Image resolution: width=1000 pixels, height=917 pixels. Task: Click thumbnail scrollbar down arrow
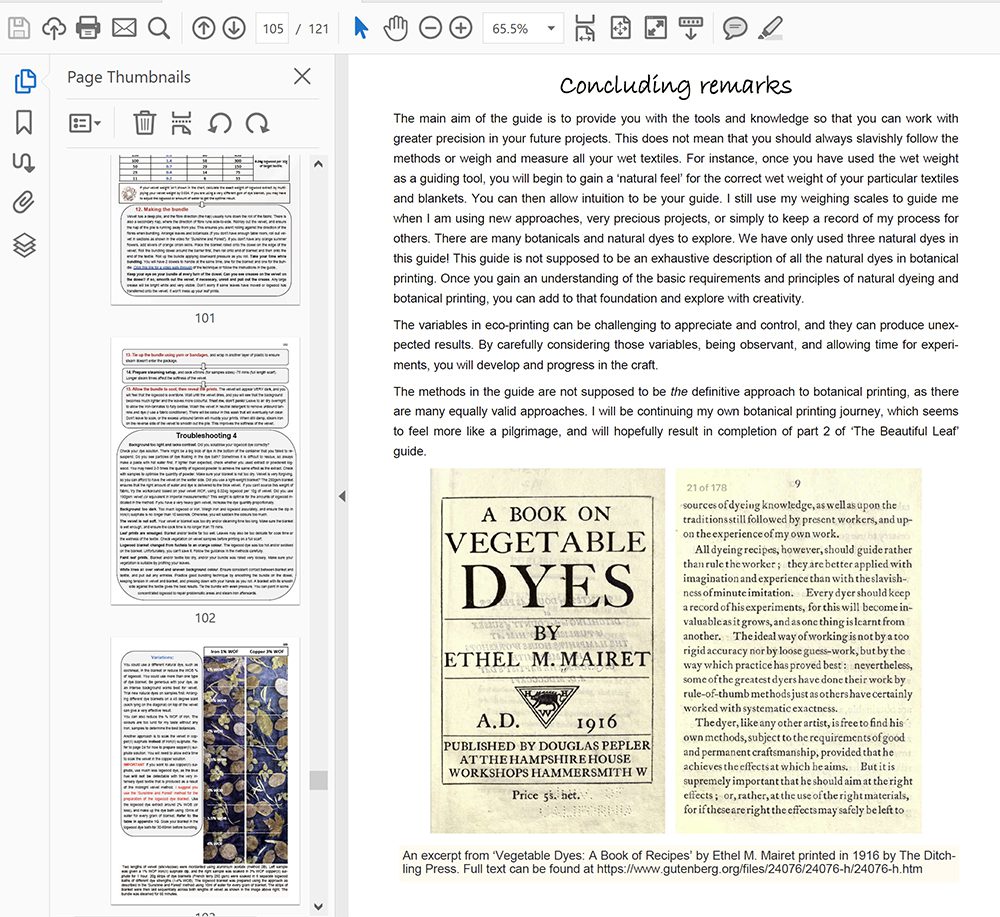point(318,906)
